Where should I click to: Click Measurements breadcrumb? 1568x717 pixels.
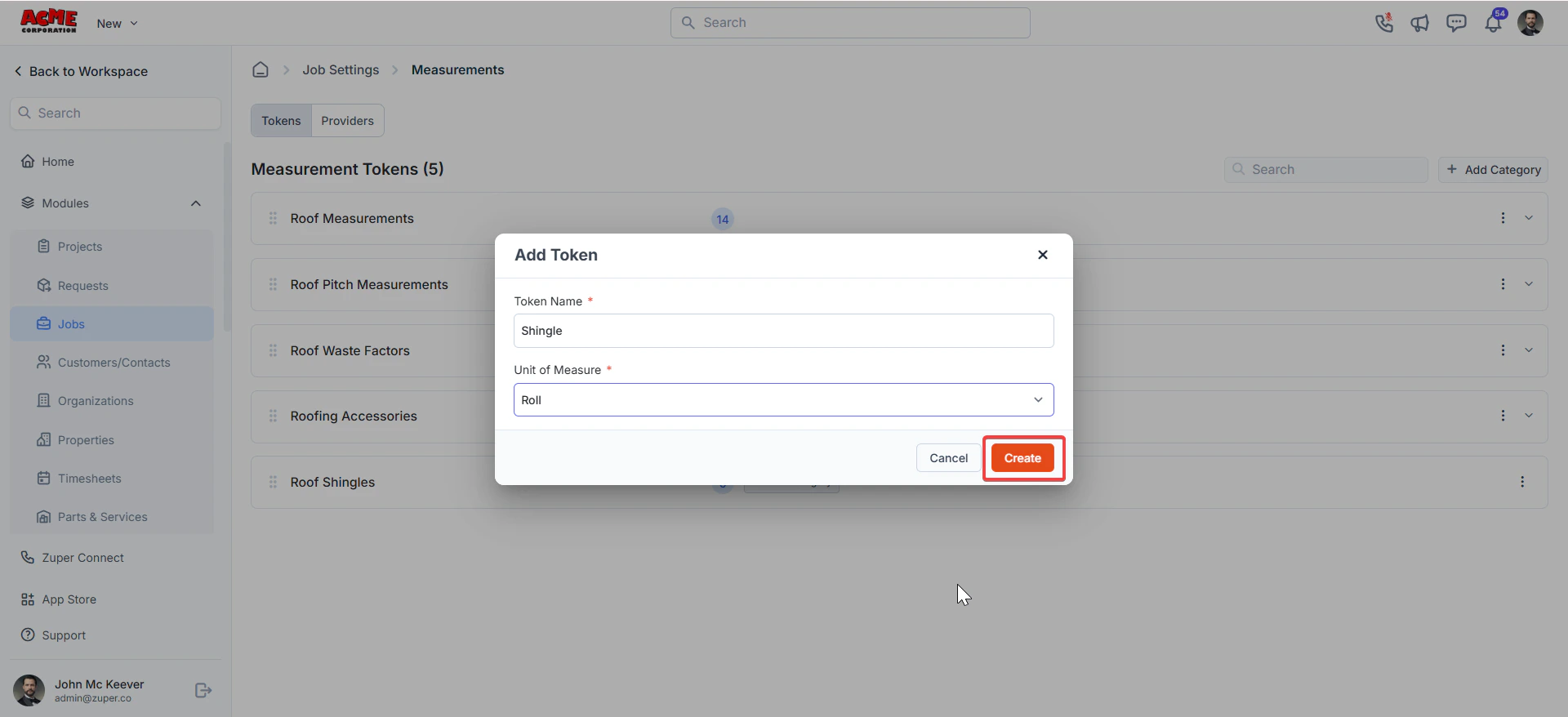(457, 70)
